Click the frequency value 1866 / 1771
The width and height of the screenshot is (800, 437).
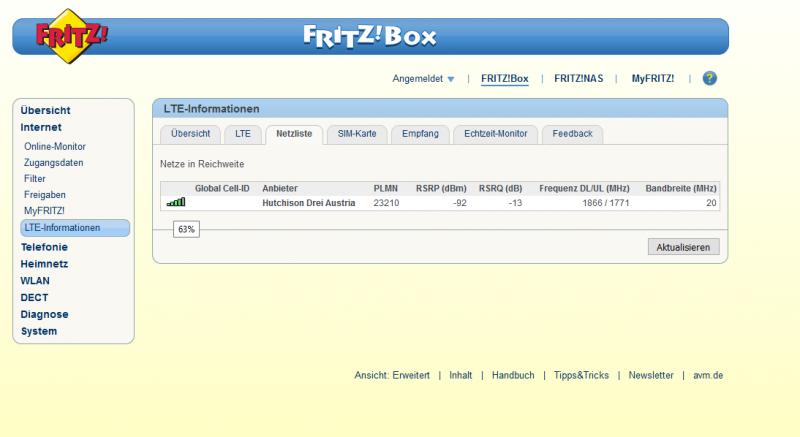click(x=606, y=203)
